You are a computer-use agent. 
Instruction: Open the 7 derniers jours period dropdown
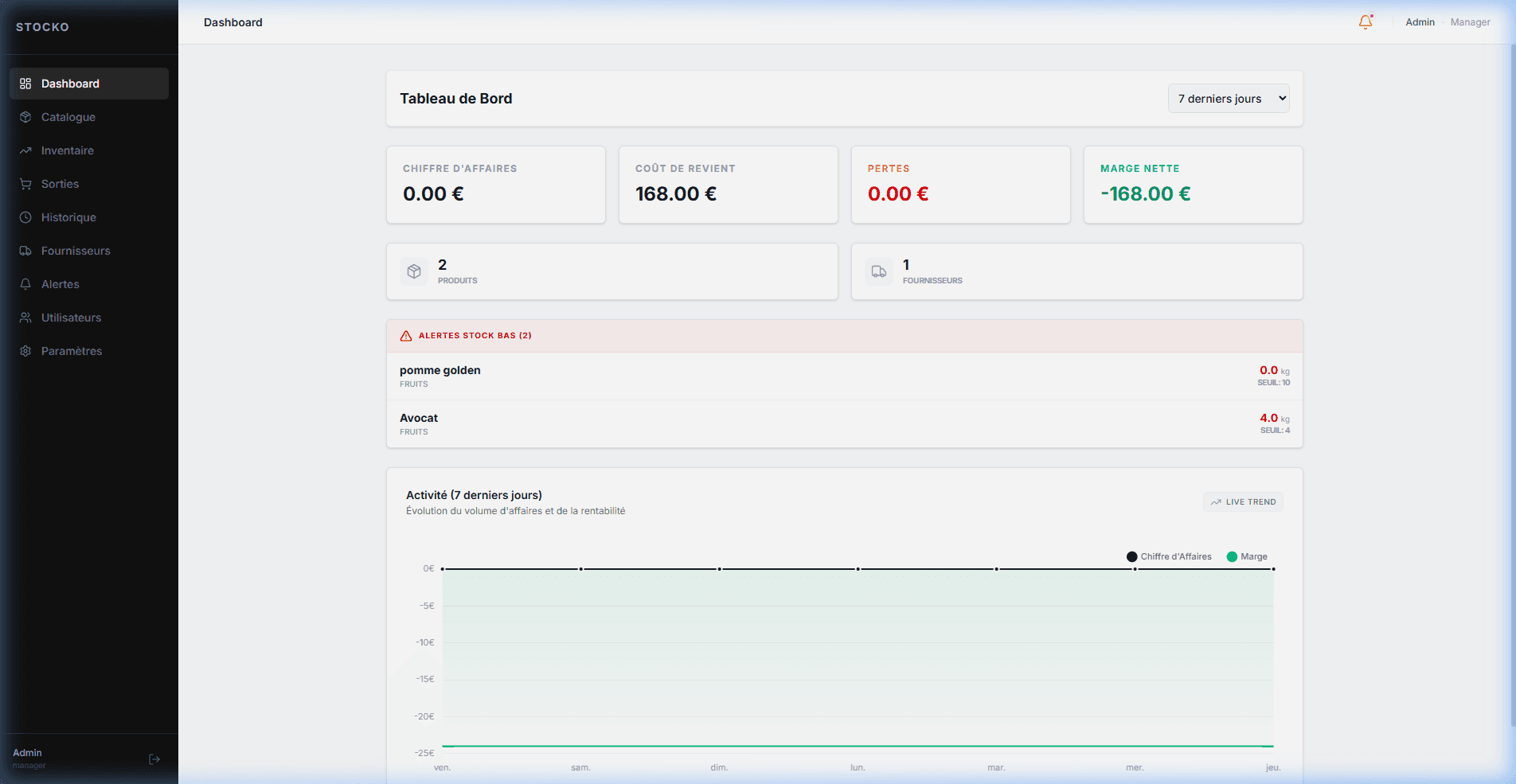point(1229,99)
